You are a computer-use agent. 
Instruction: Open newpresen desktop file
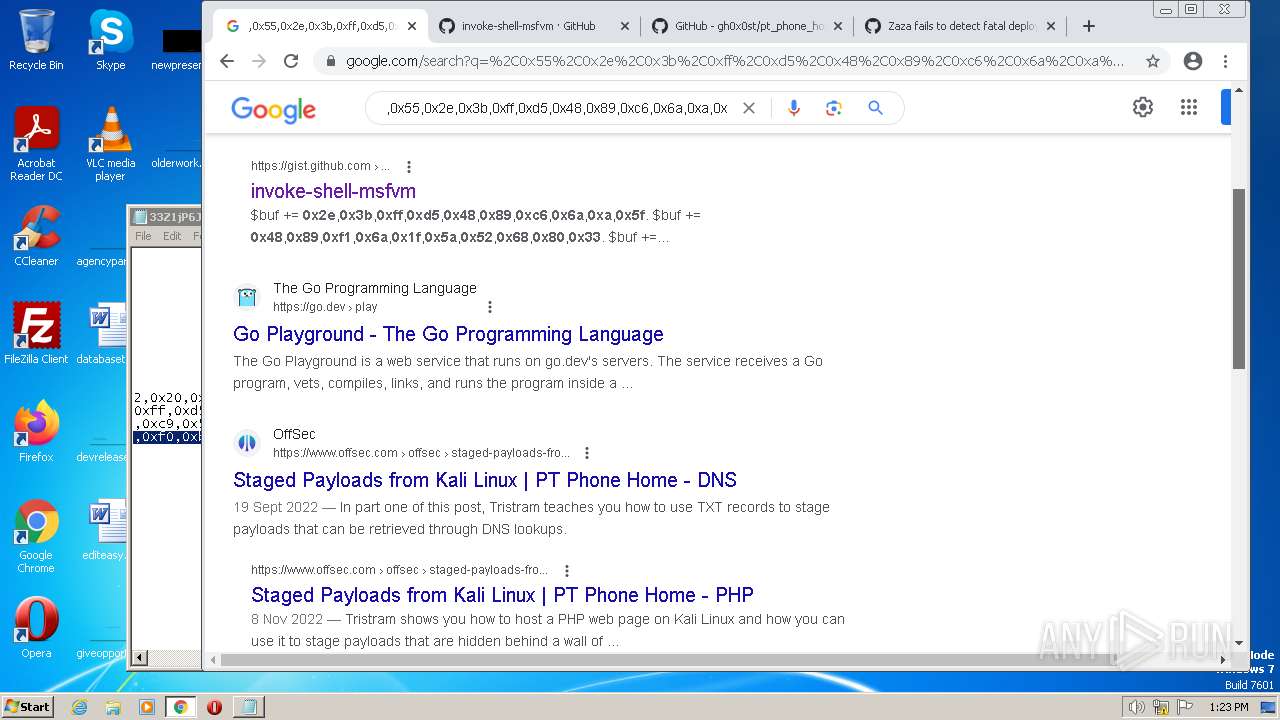pyautogui.click(x=176, y=48)
